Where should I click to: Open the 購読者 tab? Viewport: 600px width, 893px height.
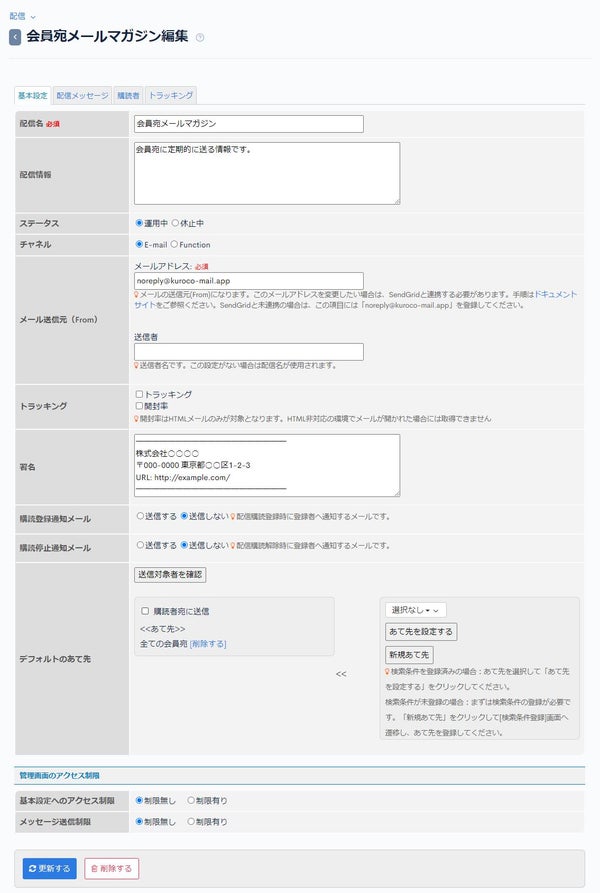[128, 96]
